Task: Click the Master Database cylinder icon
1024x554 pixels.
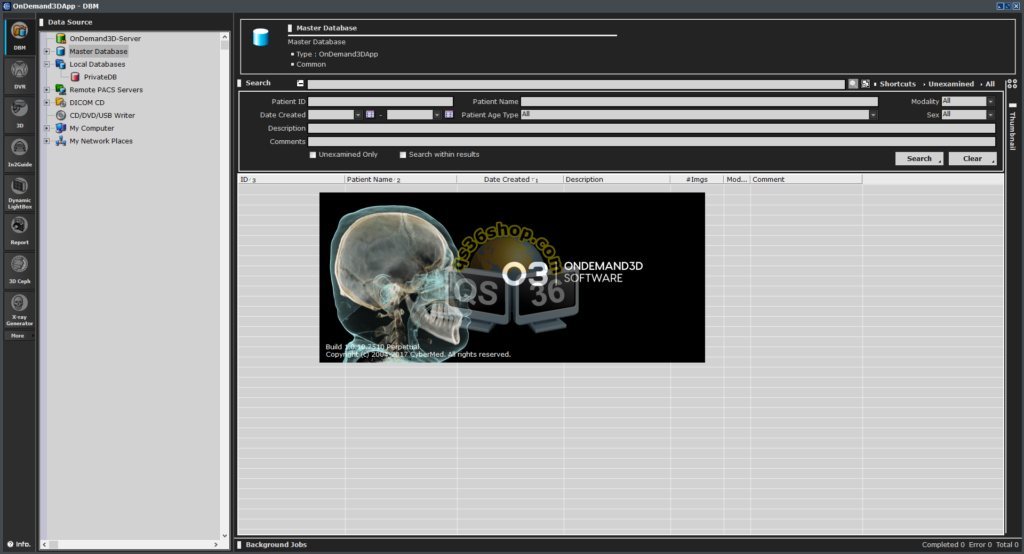Action: pos(261,37)
